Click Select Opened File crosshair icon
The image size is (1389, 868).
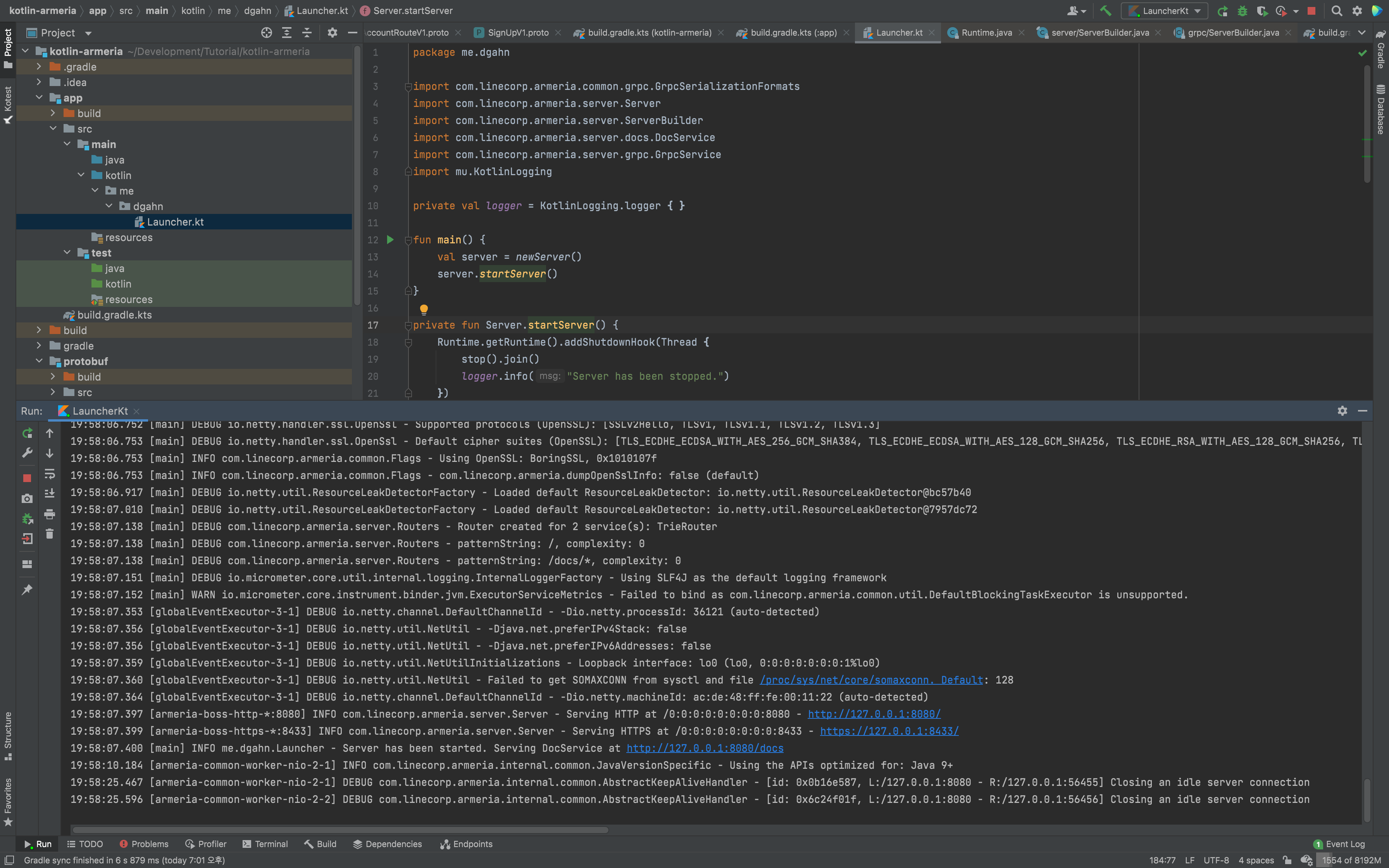point(266,33)
